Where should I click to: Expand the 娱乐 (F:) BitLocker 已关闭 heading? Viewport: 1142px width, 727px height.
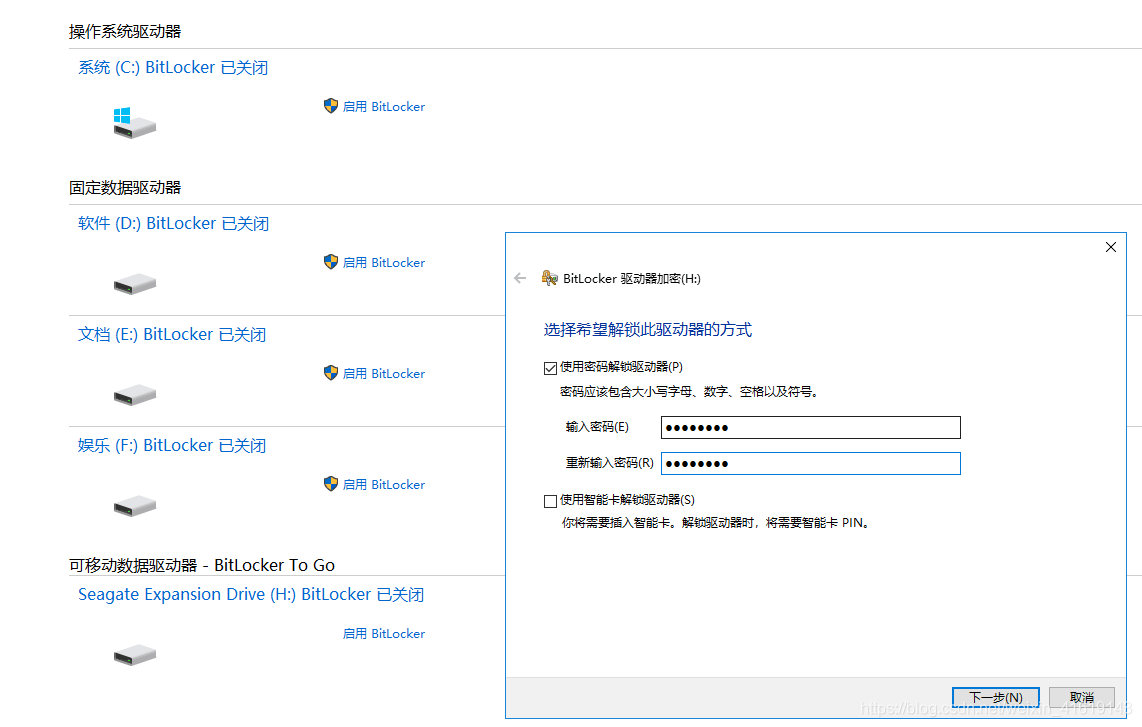tap(172, 445)
